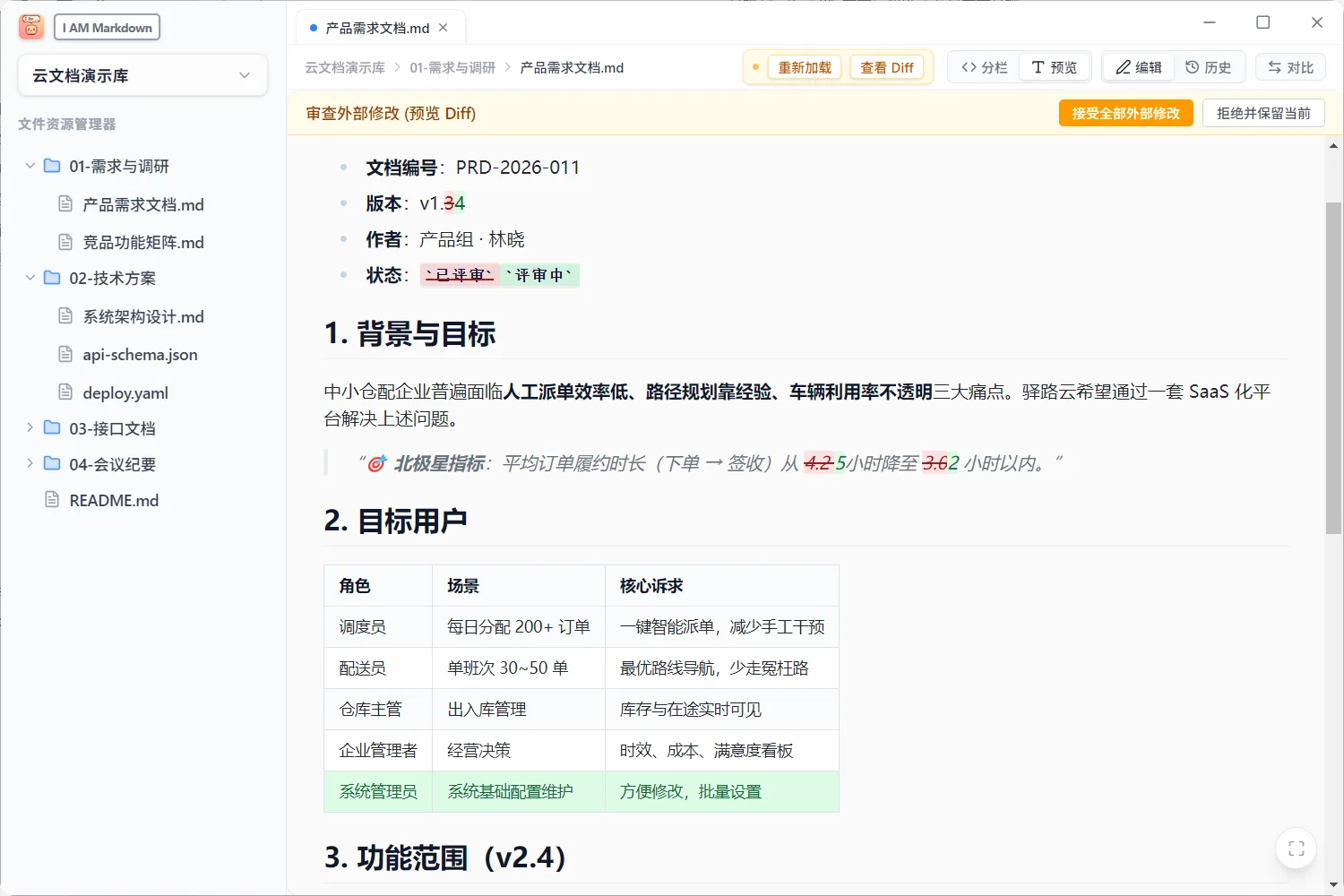Image resolution: width=1344 pixels, height=896 pixels.
Task: Close the 产品需求文档.md tab
Action: click(444, 28)
